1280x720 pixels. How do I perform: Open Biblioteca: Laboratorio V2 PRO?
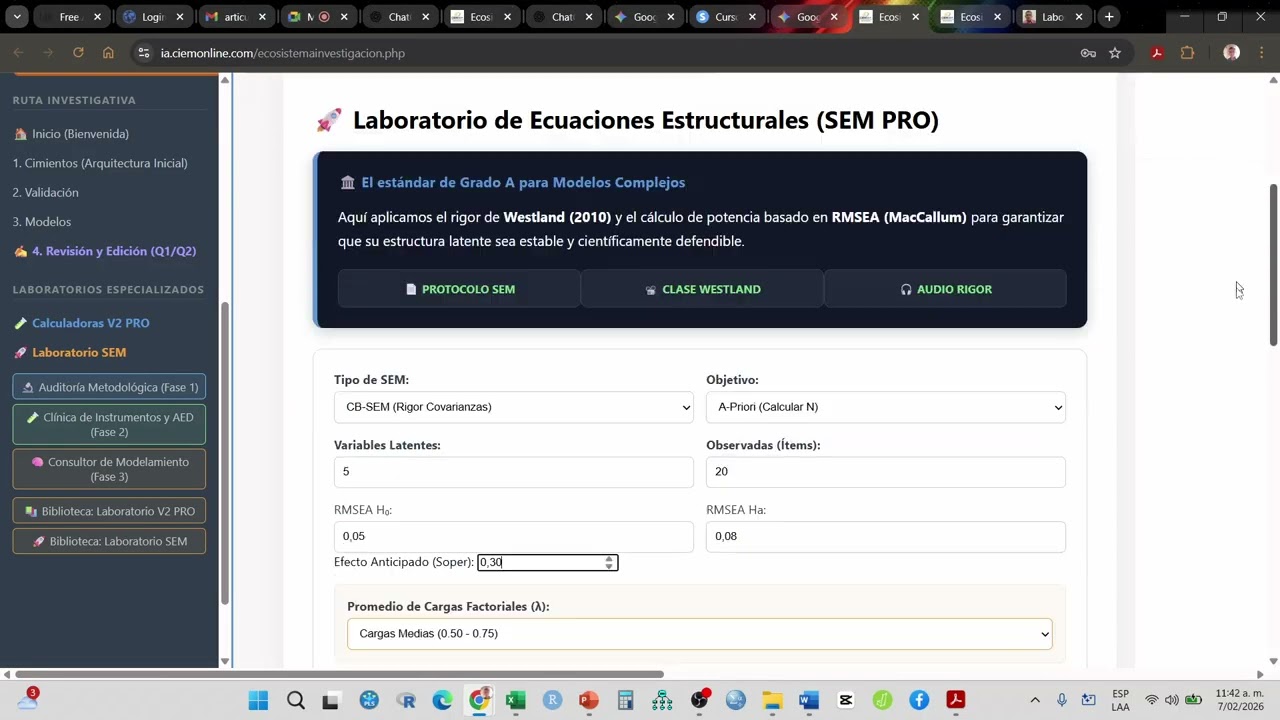pyautogui.click(x=109, y=511)
